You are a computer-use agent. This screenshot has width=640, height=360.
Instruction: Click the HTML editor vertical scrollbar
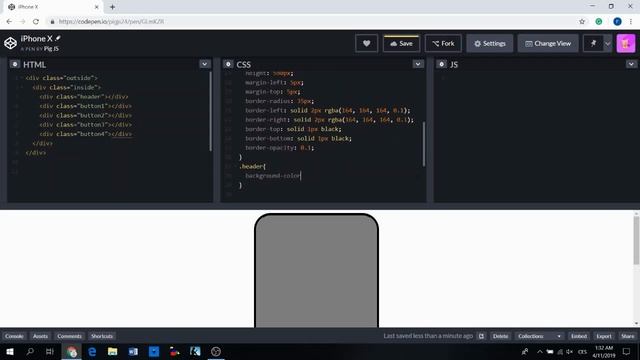click(211, 111)
